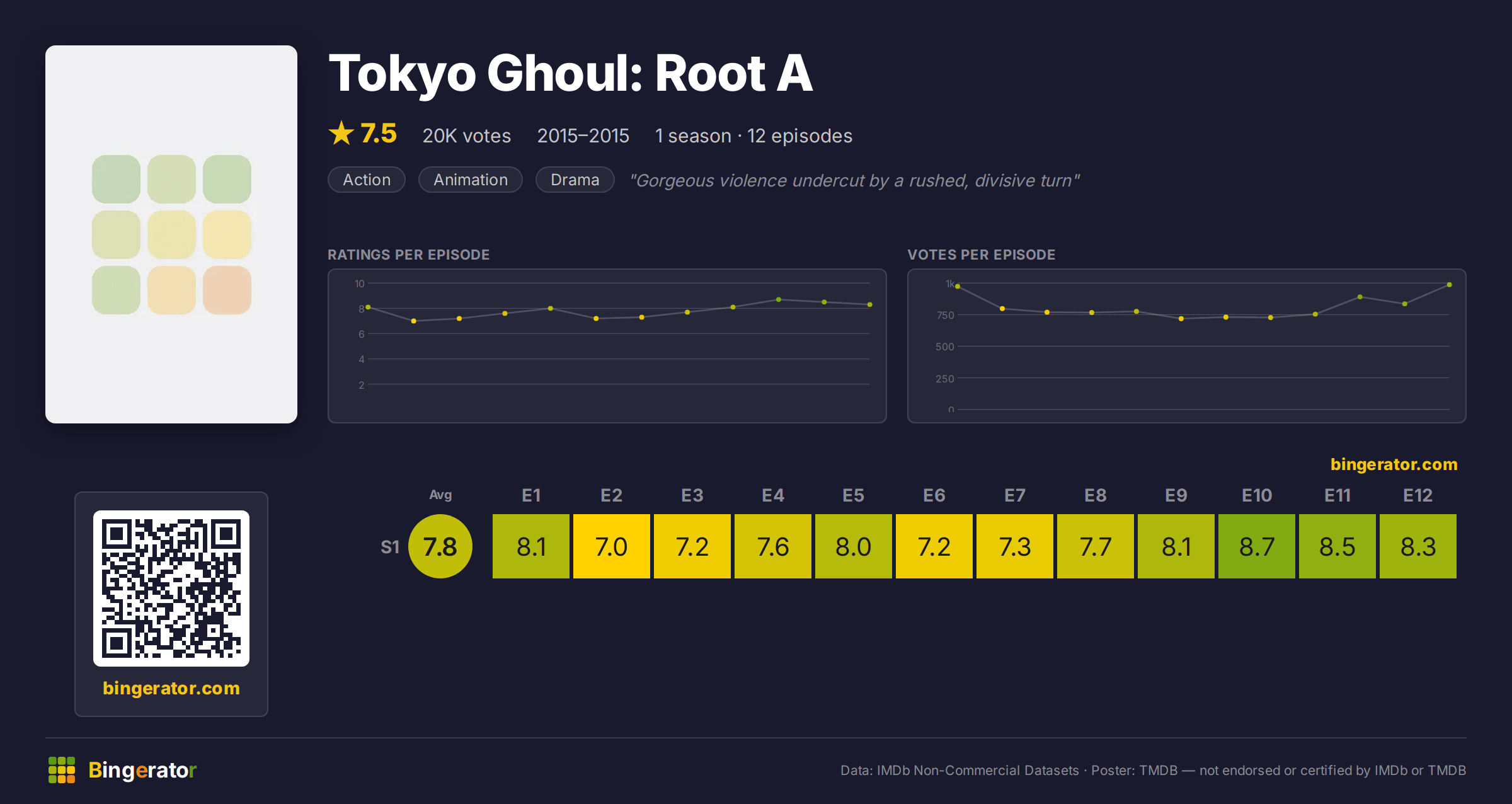Click the Bingerator grid logo icon
This screenshot has height=804, width=1512.
pyautogui.click(x=62, y=770)
